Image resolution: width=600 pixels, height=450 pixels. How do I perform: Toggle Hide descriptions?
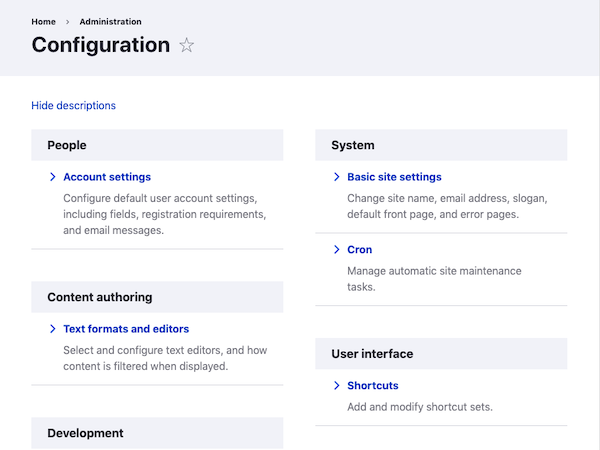pyautogui.click(x=74, y=105)
